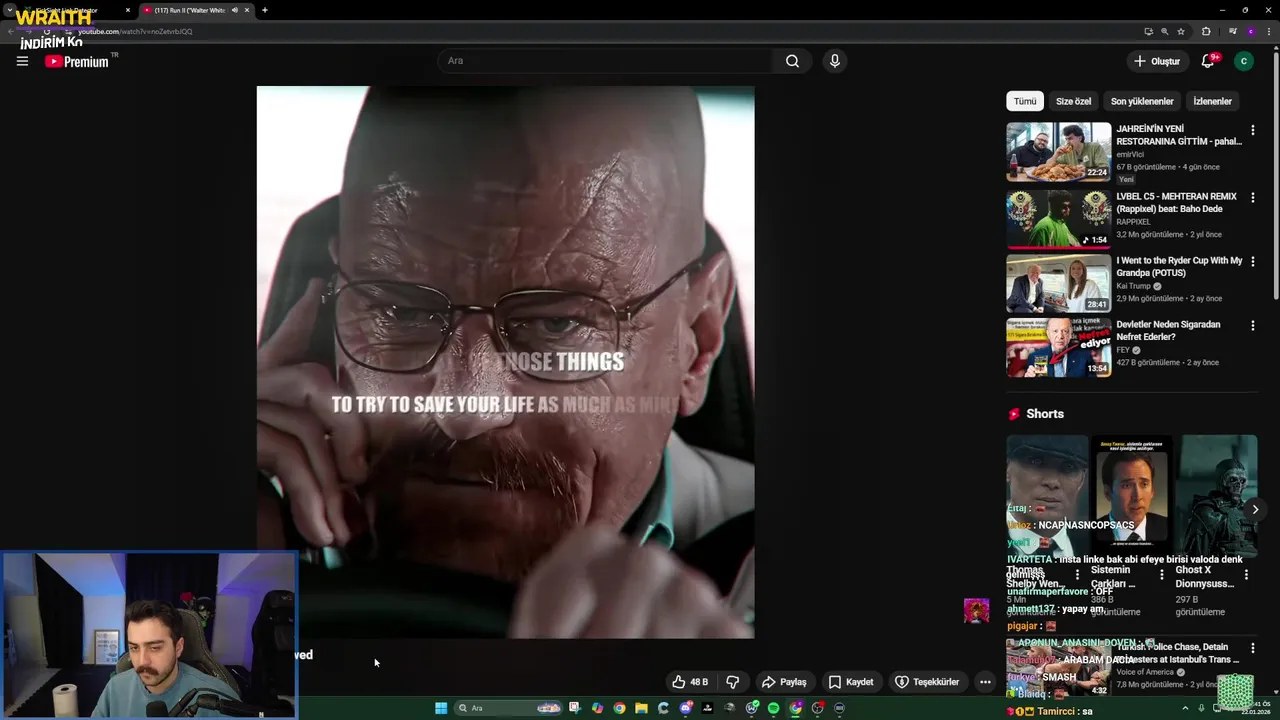Image resolution: width=1280 pixels, height=720 pixels.
Task: Save the video with Kaydet
Action: click(851, 682)
